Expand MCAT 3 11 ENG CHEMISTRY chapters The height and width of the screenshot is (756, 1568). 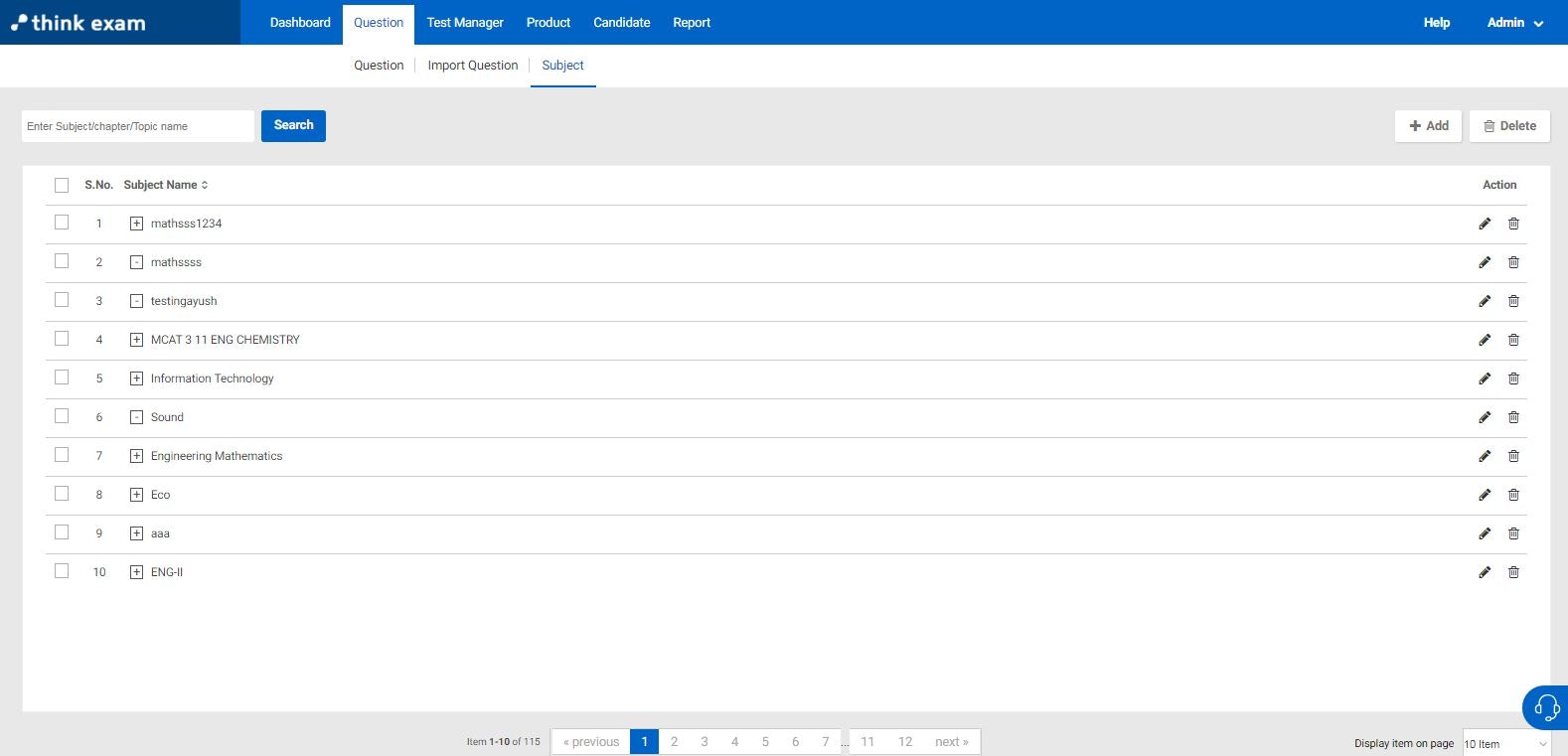[137, 340]
